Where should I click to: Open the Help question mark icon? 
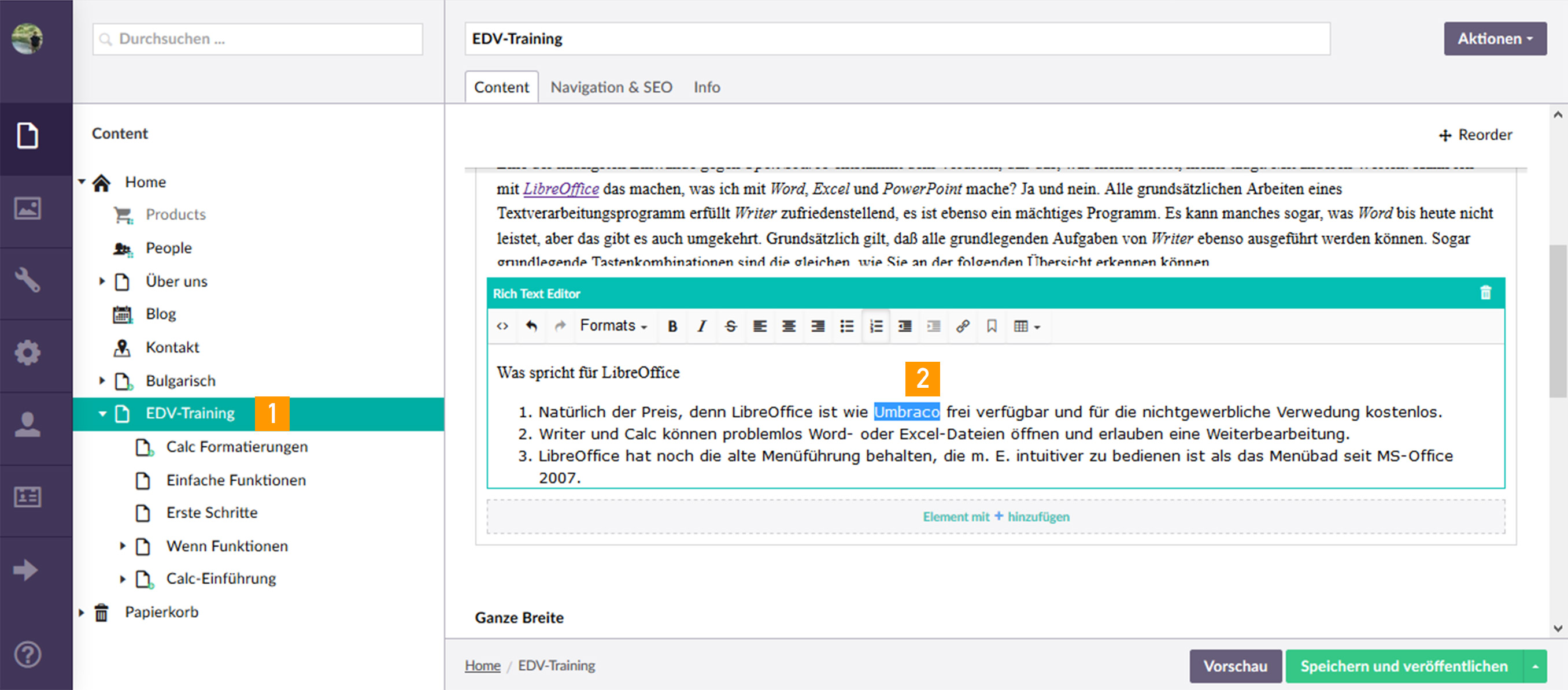(27, 655)
